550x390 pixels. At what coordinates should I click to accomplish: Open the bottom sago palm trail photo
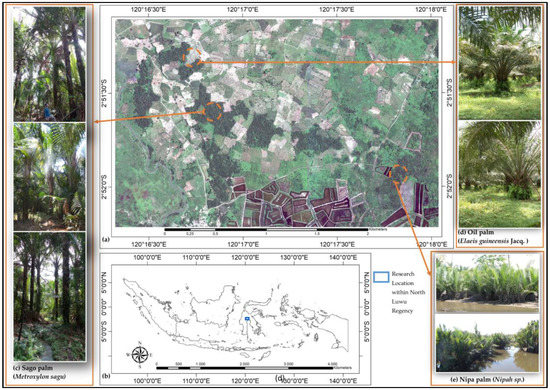(49, 296)
